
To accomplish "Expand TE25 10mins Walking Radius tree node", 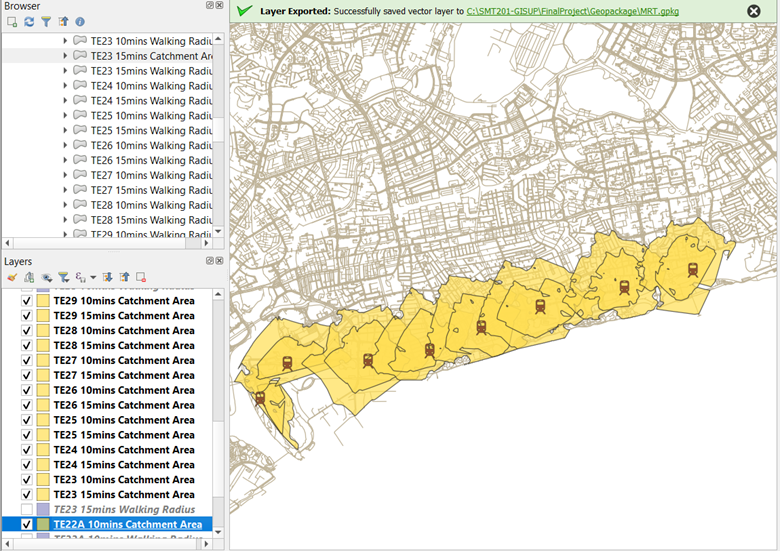I will tap(66, 116).
